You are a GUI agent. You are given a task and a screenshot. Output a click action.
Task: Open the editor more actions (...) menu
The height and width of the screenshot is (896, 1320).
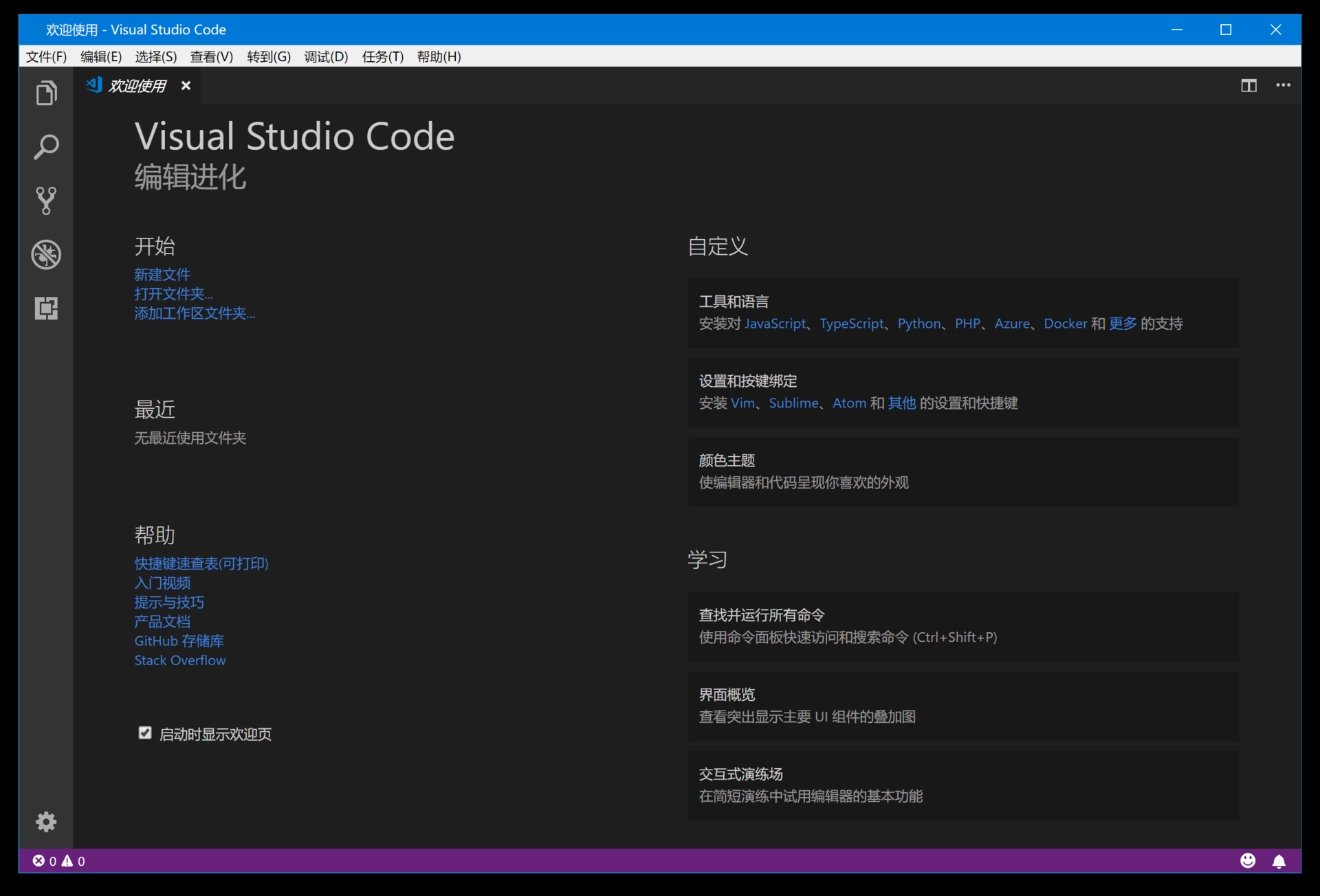1283,85
